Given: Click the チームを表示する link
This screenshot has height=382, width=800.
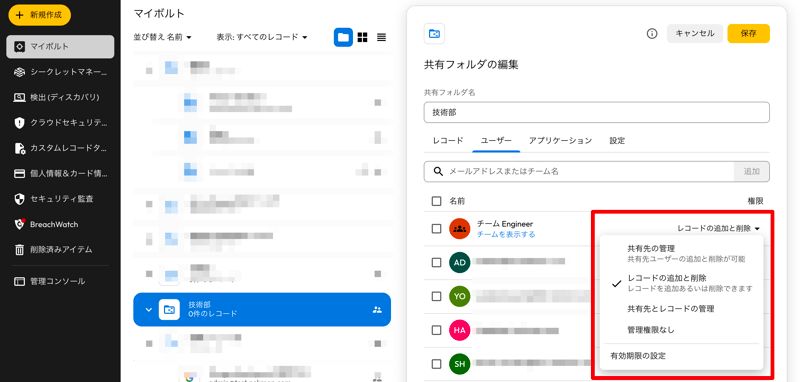Looking at the screenshot, I should (506, 235).
